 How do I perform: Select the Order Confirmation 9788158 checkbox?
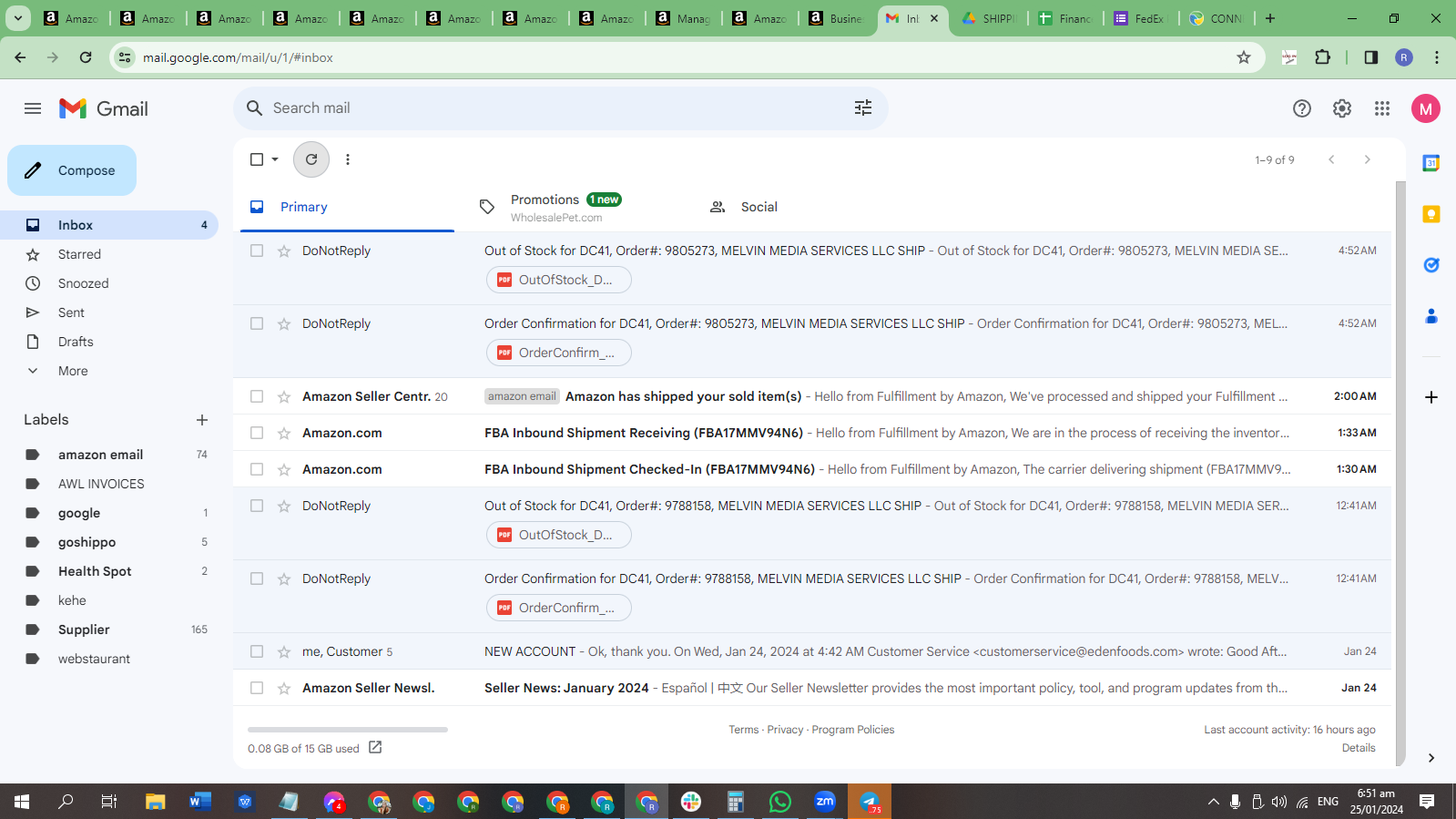257,578
